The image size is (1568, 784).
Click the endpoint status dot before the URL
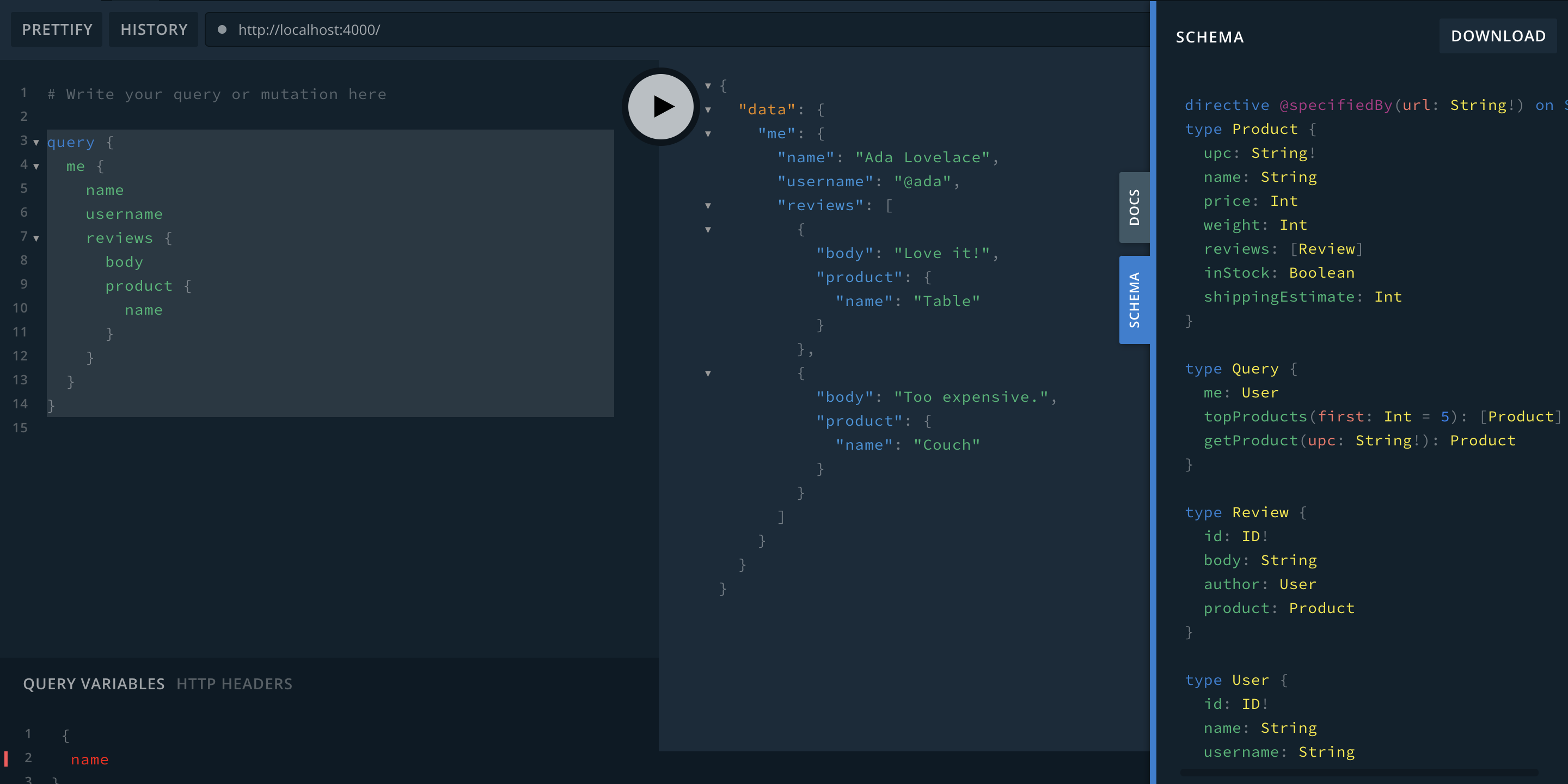point(222,29)
